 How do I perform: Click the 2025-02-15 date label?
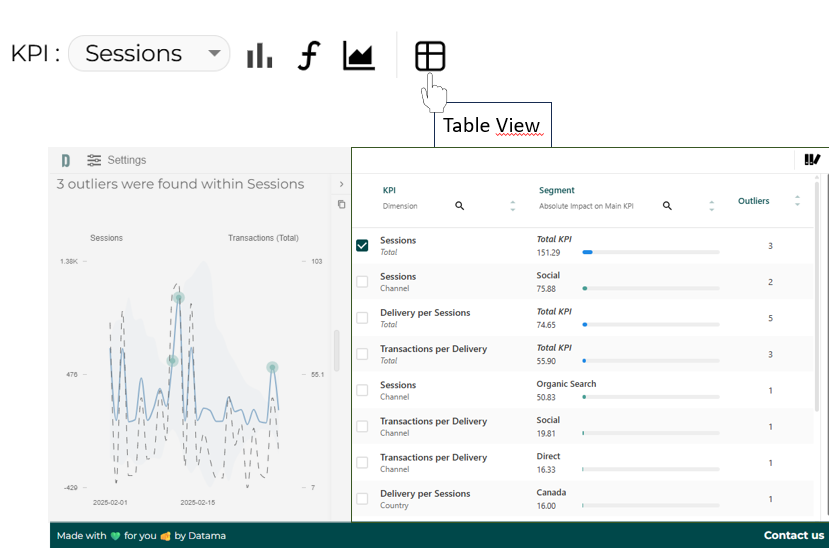(x=198, y=503)
